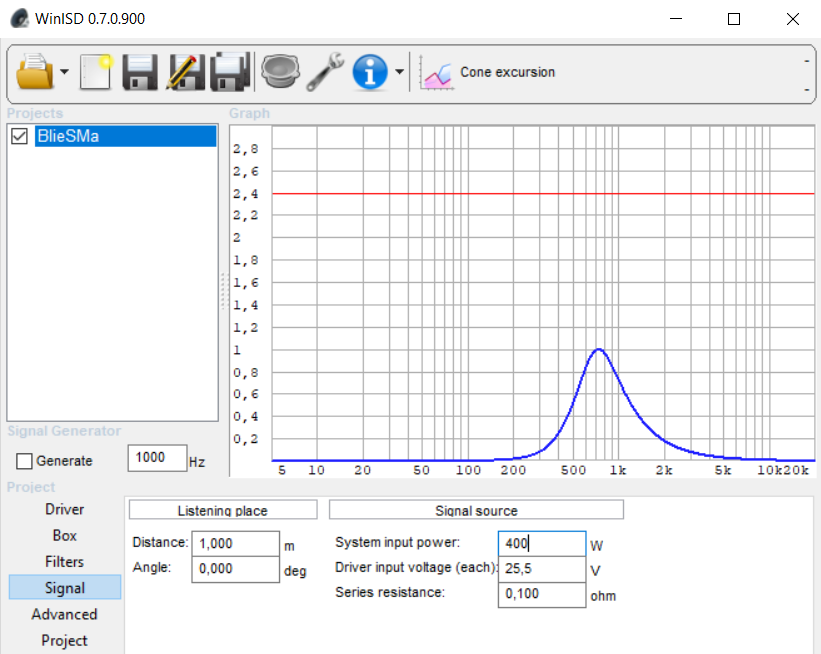This screenshot has height=654, width=821.
Task: Click the open project folder icon
Action: 35,72
